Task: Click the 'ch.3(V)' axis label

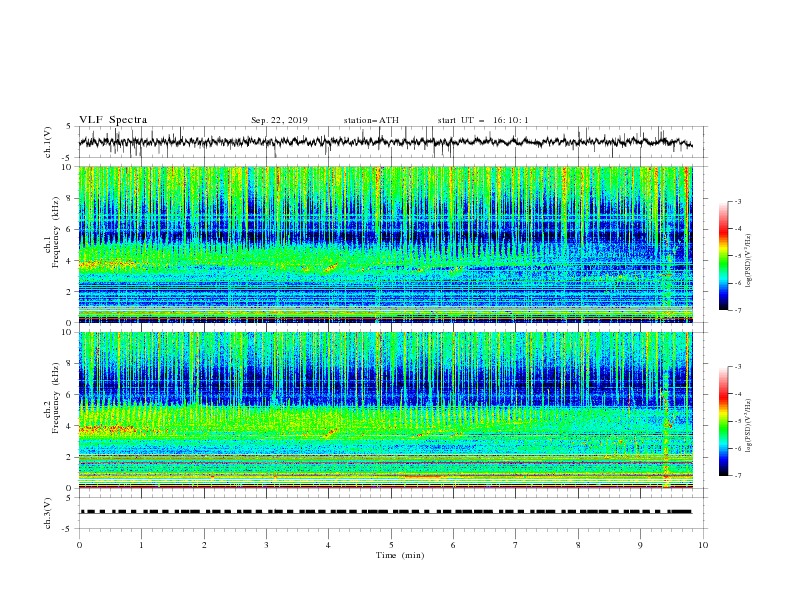Action: 48,514
